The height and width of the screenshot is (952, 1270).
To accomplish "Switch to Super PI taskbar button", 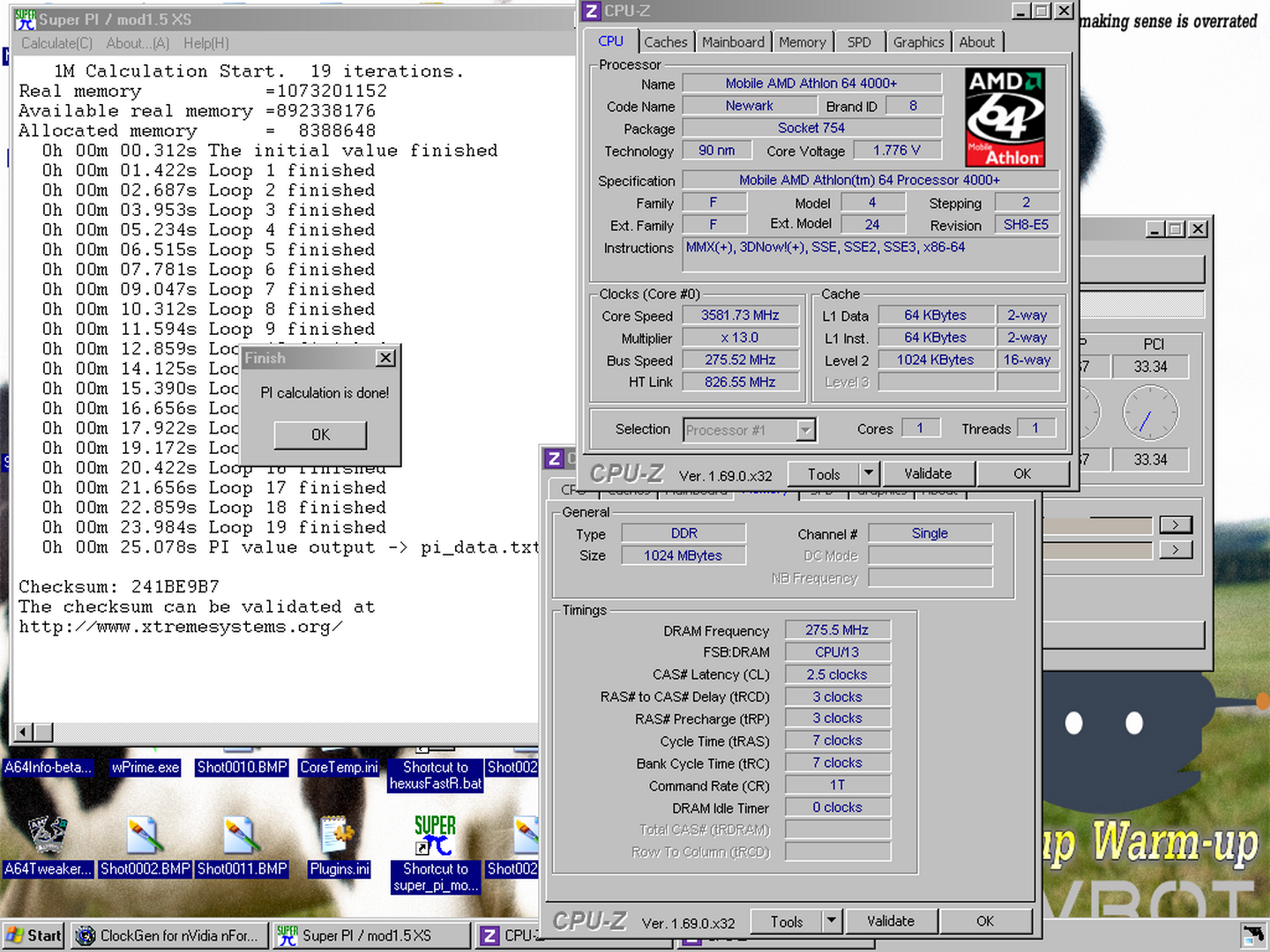I will (x=371, y=935).
